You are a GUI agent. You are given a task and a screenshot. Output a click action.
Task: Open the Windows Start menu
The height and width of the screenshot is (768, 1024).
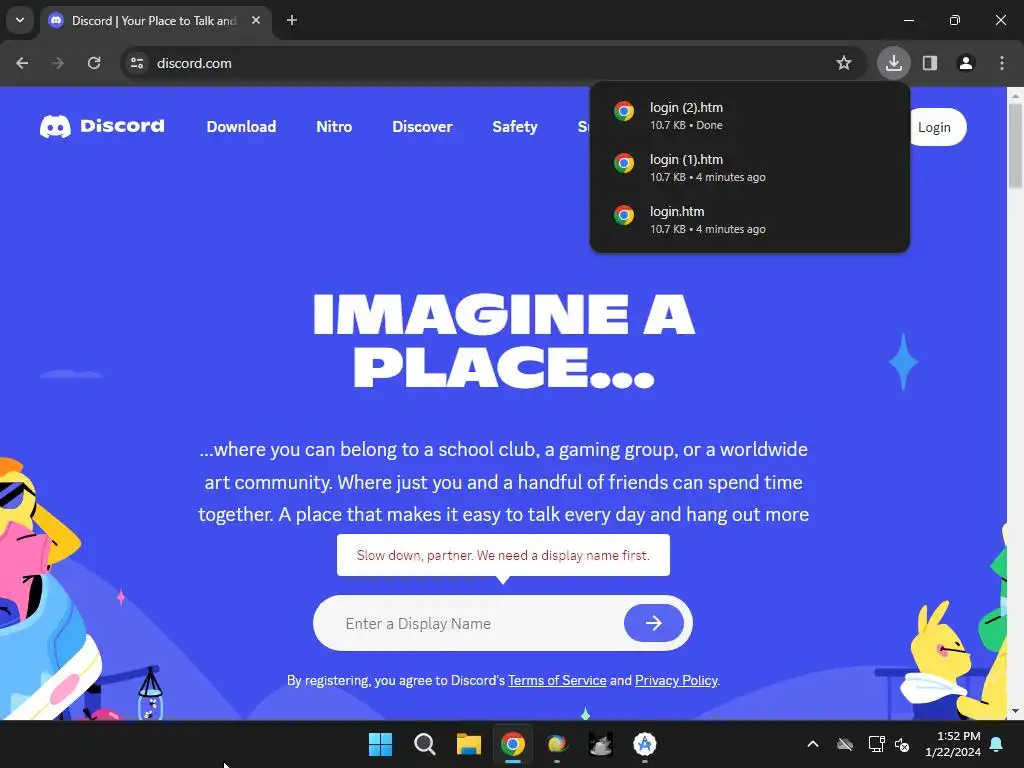coord(380,744)
